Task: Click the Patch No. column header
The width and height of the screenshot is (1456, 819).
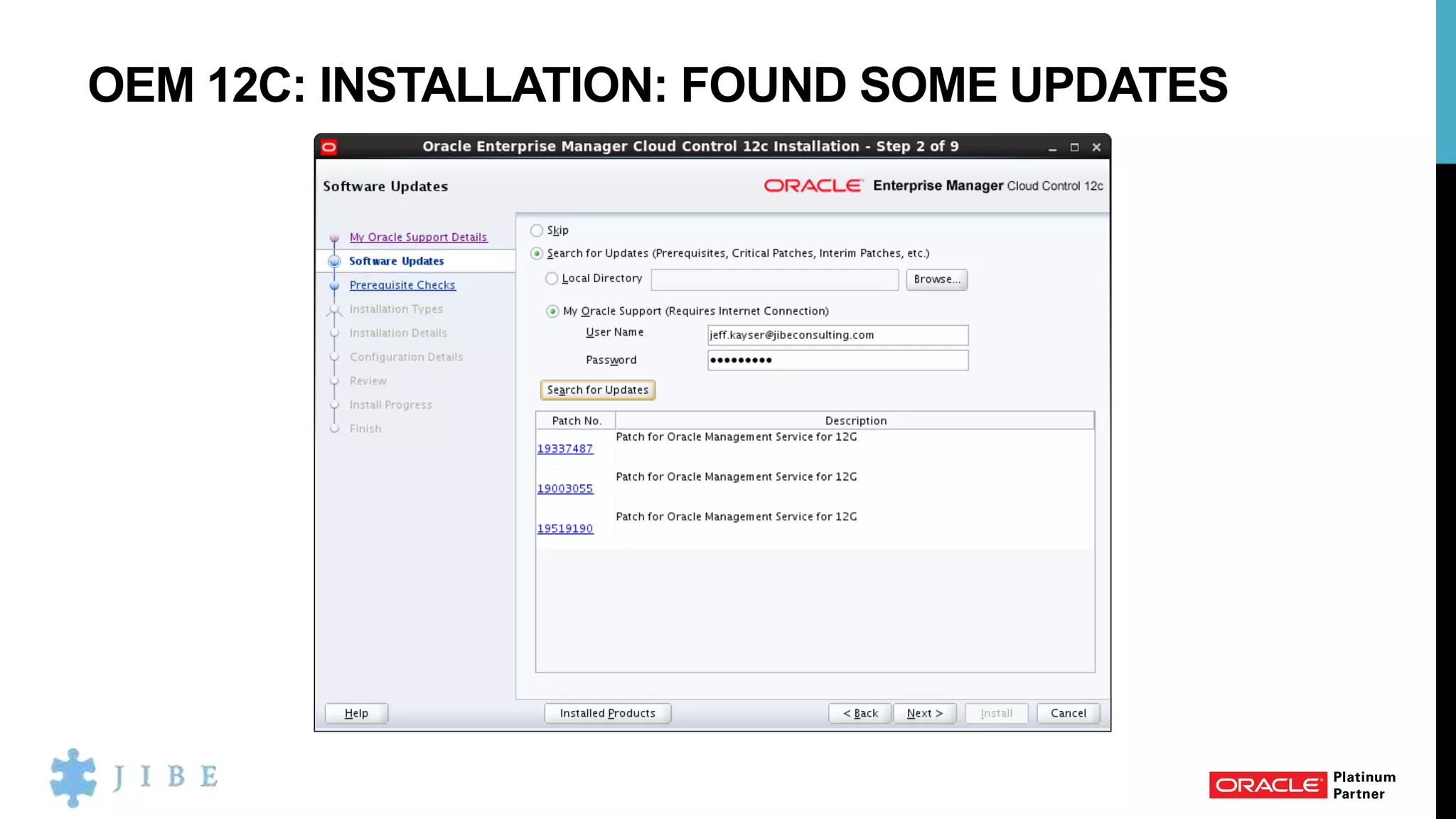Action: (x=577, y=421)
